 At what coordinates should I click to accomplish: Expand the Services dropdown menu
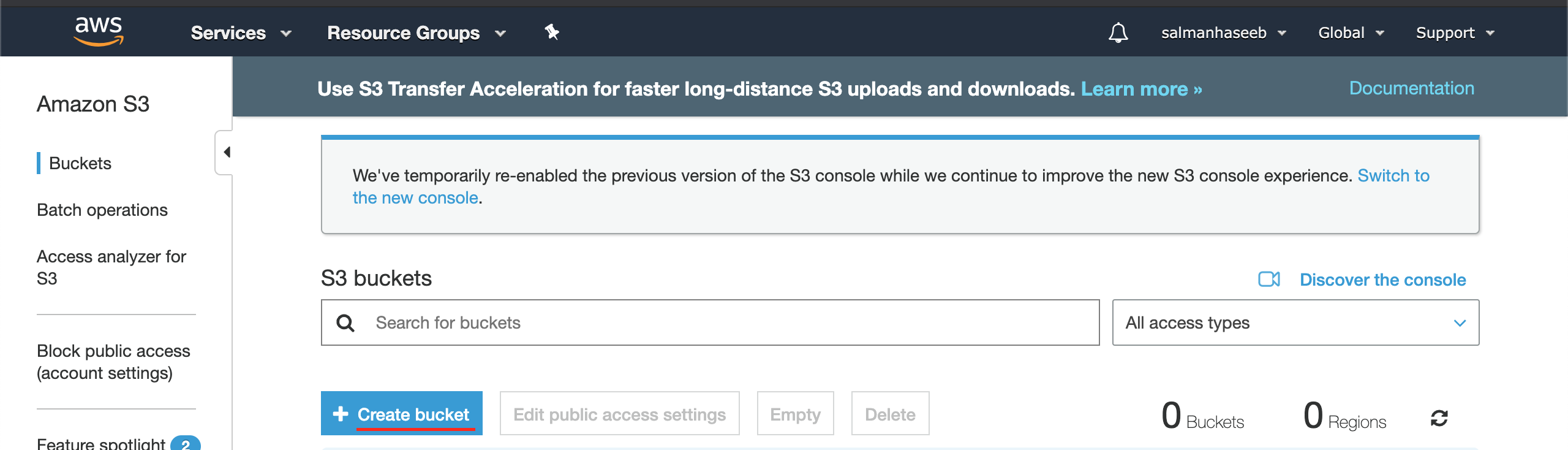pos(240,32)
